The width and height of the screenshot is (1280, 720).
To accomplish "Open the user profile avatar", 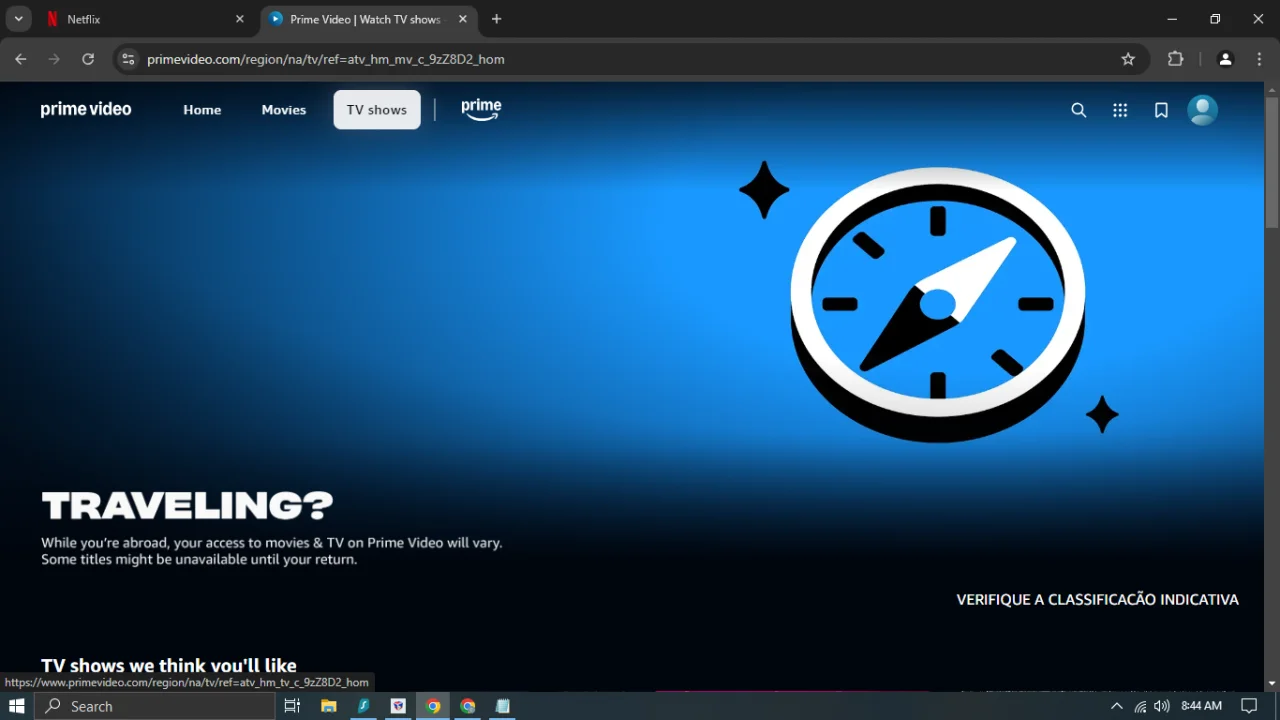I will (1202, 110).
